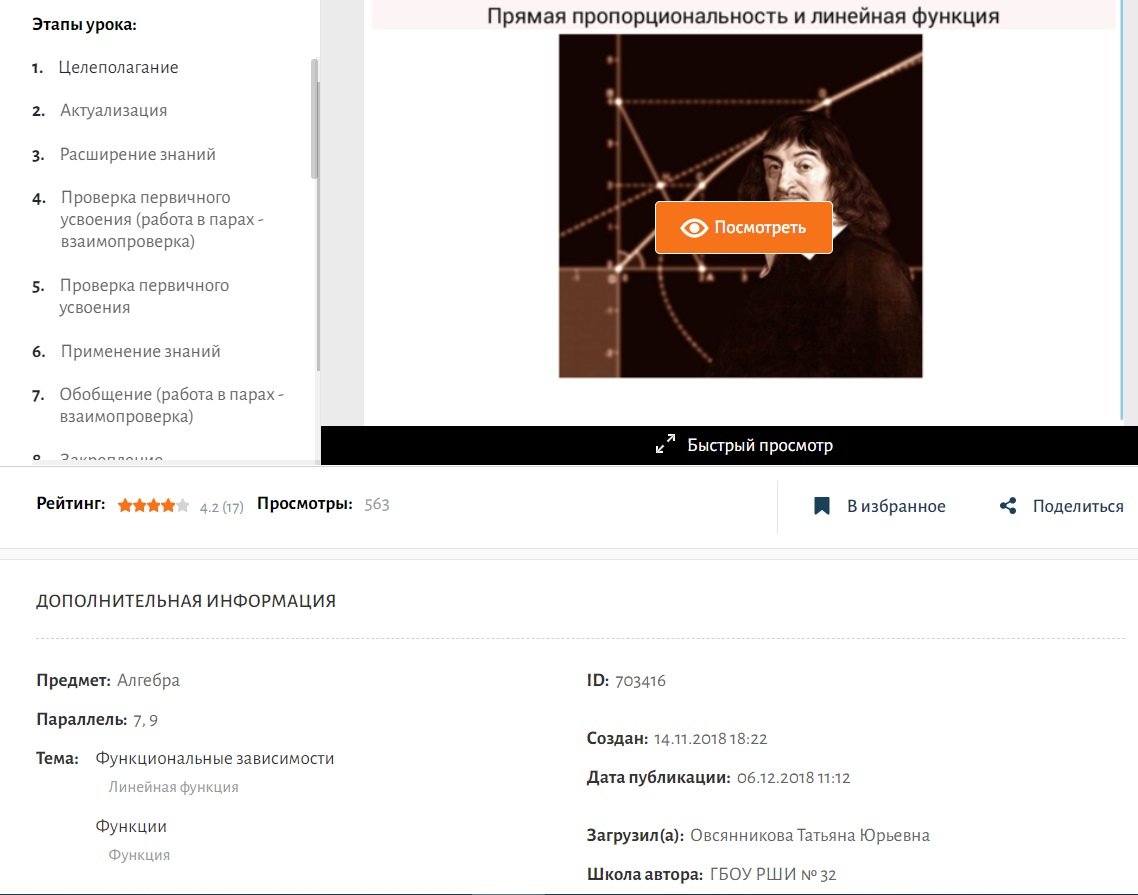
Task: Click the Descartes lesson preview thumbnail
Action: (x=740, y=206)
